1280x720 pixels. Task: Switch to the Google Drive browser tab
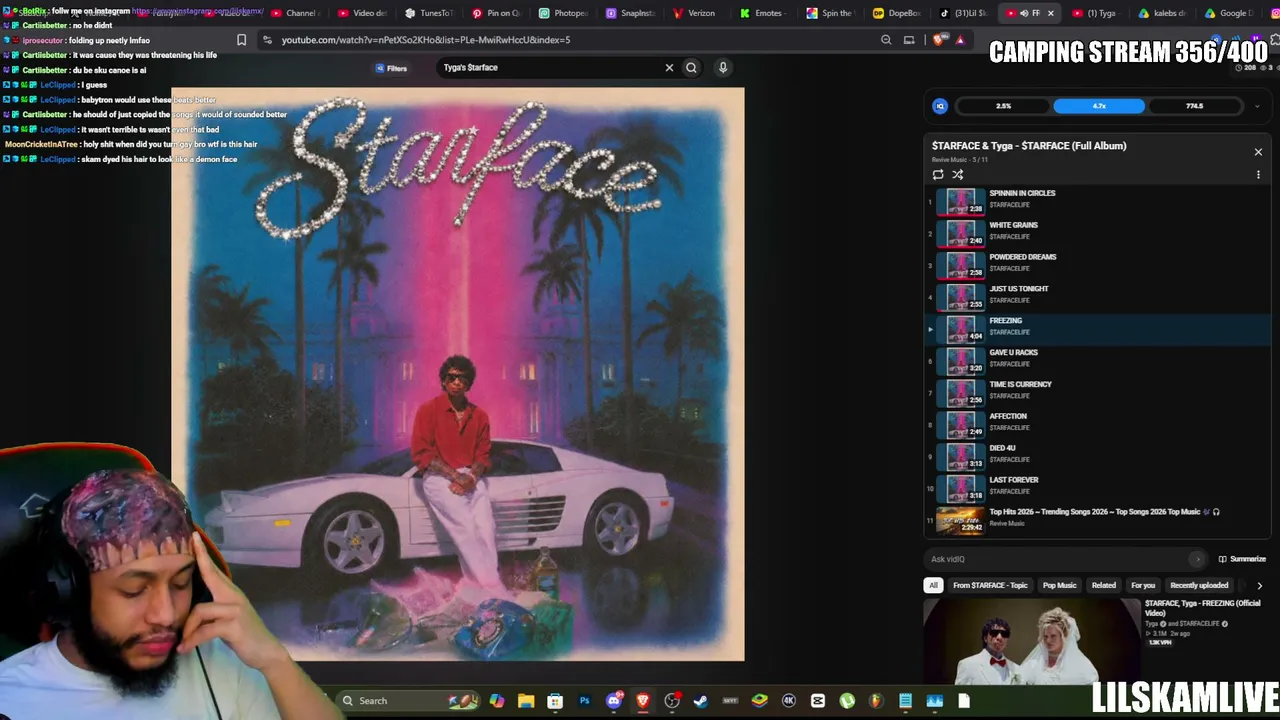coord(1229,13)
